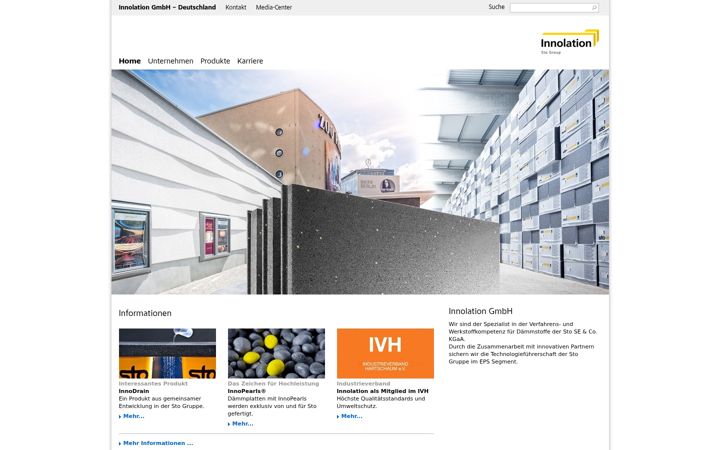Follow the Mehr link under IVH
Image resolution: width=720 pixels, height=450 pixels.
point(349,416)
